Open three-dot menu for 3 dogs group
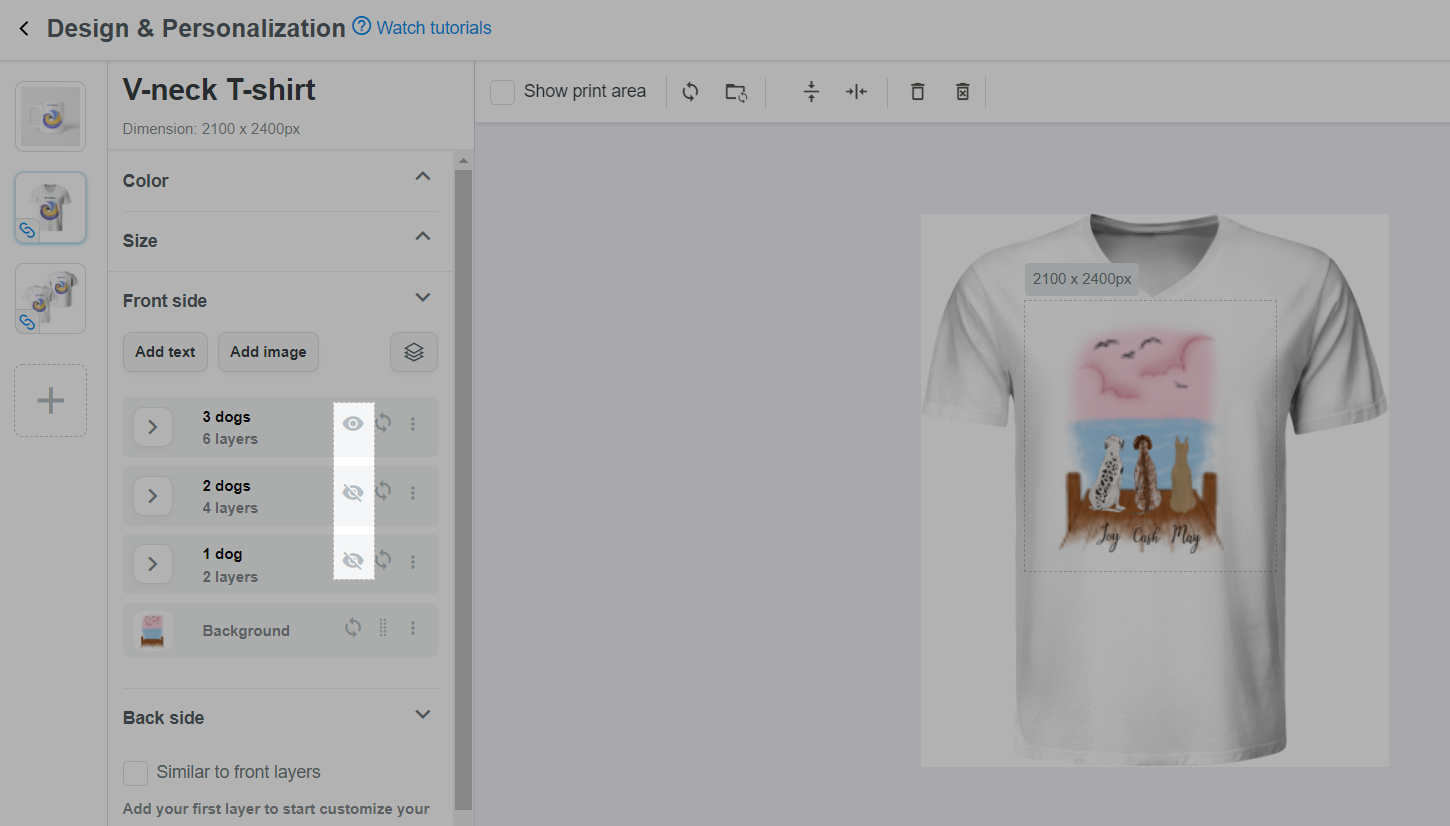 (x=413, y=424)
